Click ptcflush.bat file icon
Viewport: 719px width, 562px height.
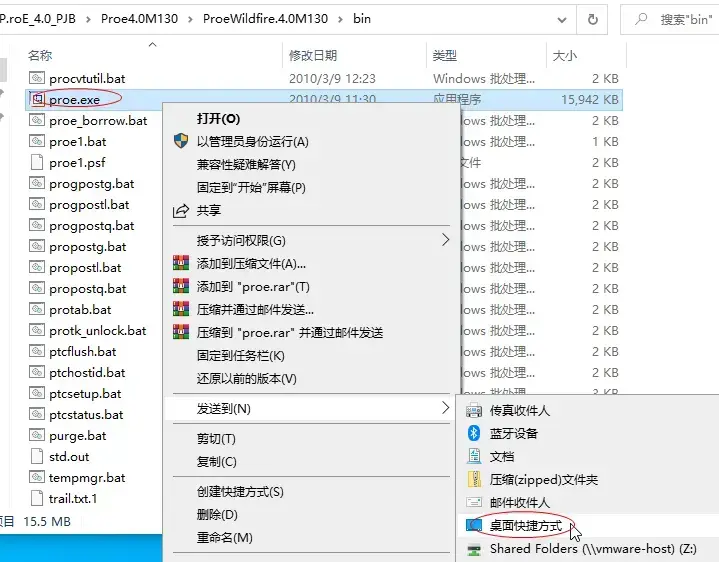point(37,352)
